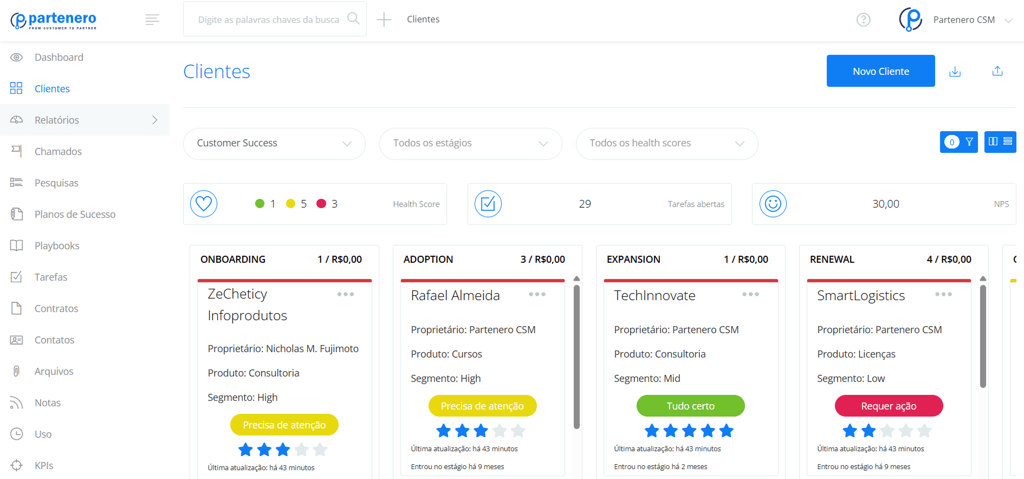
Task: Click the yellow health score count 5
Action: [x=304, y=204]
